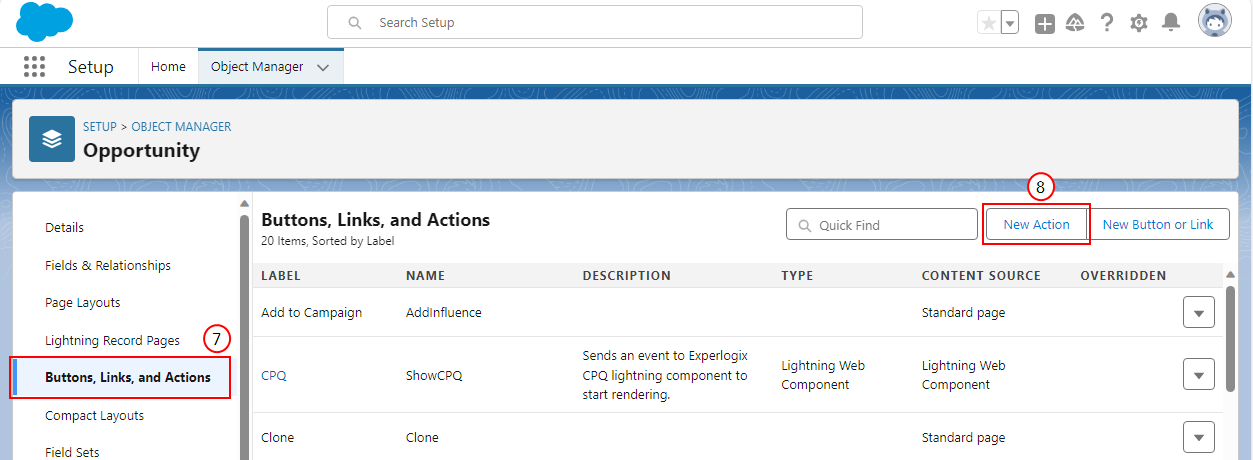Click the search magnifier in Search Setup
Screen dimensions: 1253x460
click(x=354, y=22)
